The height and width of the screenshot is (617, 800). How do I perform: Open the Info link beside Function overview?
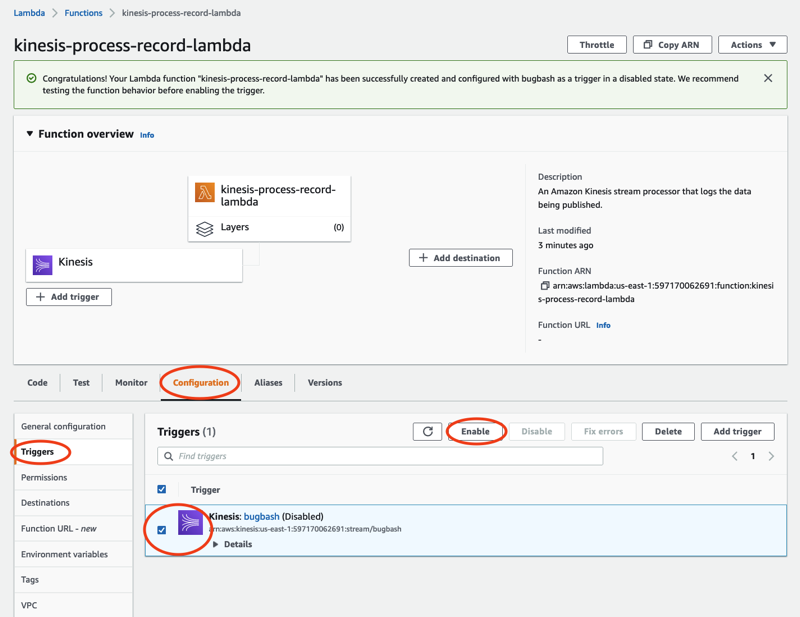tap(146, 134)
